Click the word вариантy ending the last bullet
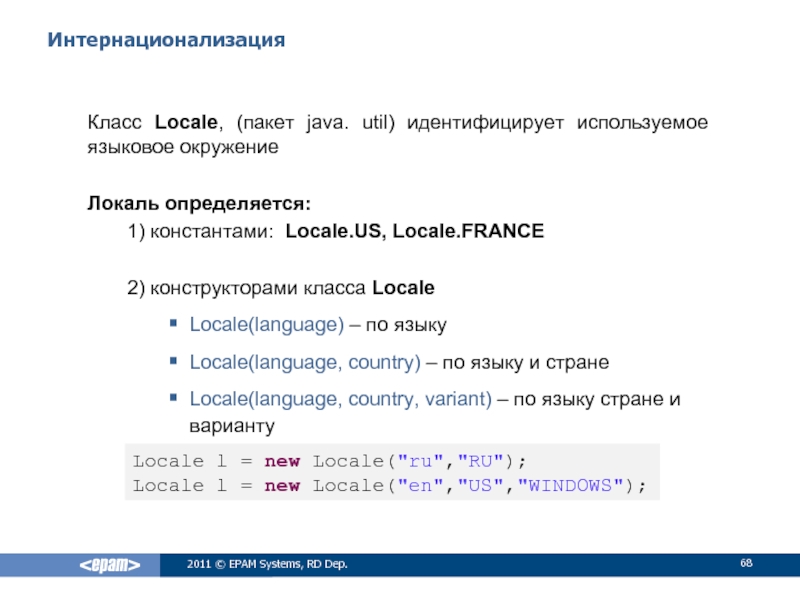The image size is (800, 600). click(x=232, y=426)
